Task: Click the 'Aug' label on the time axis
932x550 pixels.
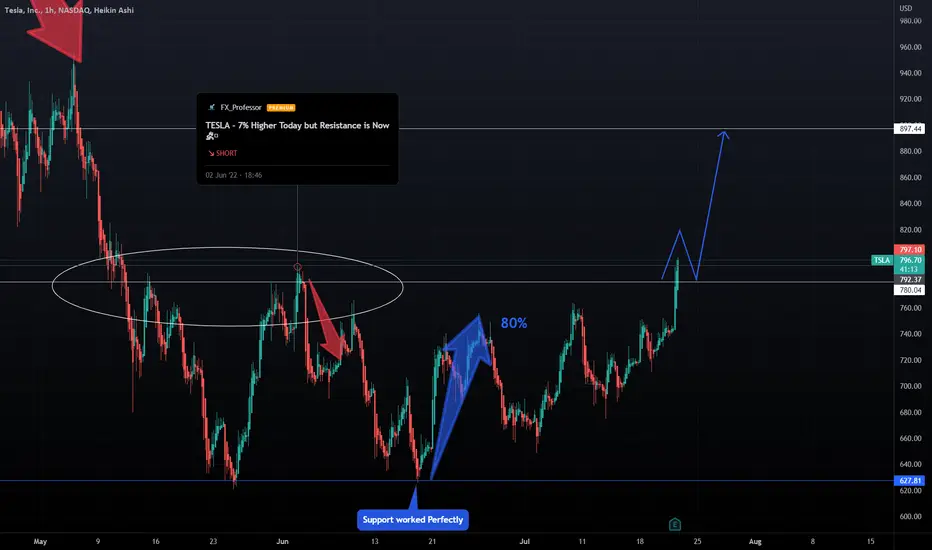Action: point(755,541)
